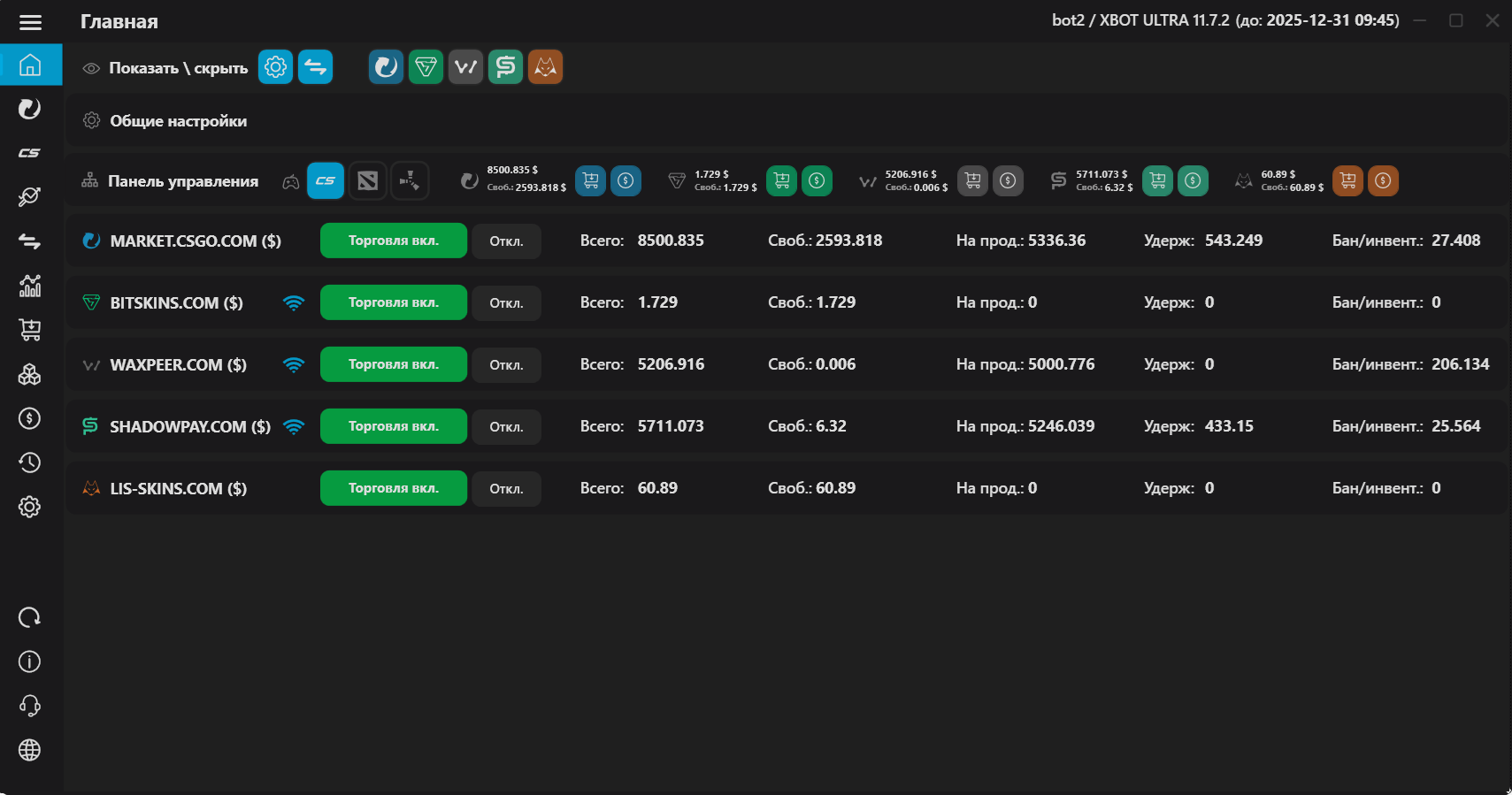The width and height of the screenshot is (1512, 795).
Task: Expand the Общие настройки section
Action: pyautogui.click(x=178, y=121)
